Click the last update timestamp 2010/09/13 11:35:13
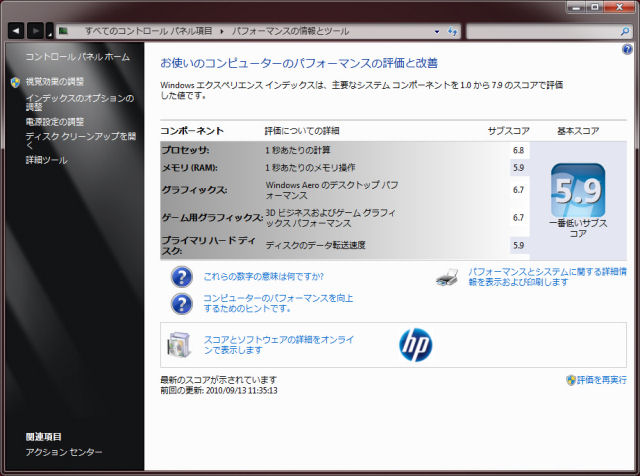 (x=242, y=391)
